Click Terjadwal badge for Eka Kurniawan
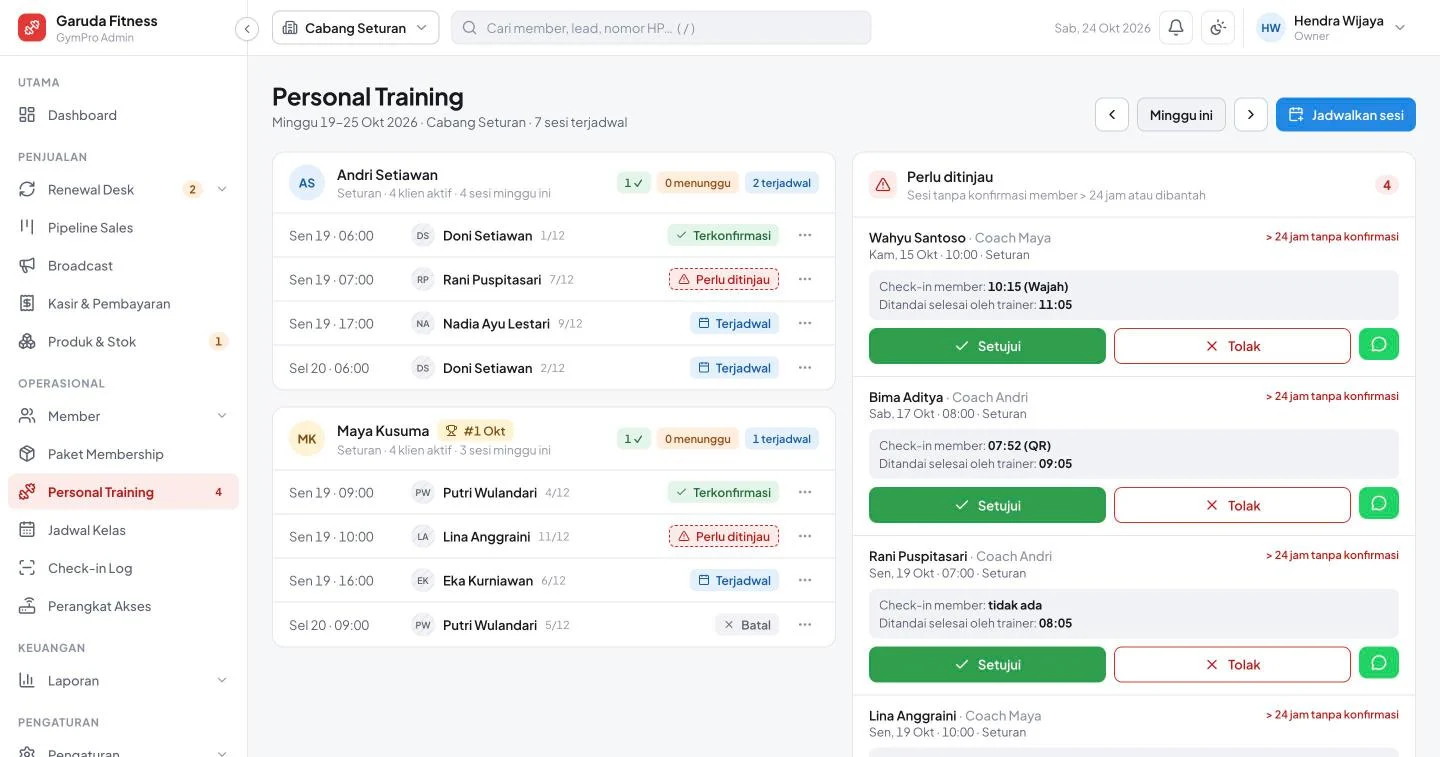This screenshot has width=1440, height=757. 734,580
